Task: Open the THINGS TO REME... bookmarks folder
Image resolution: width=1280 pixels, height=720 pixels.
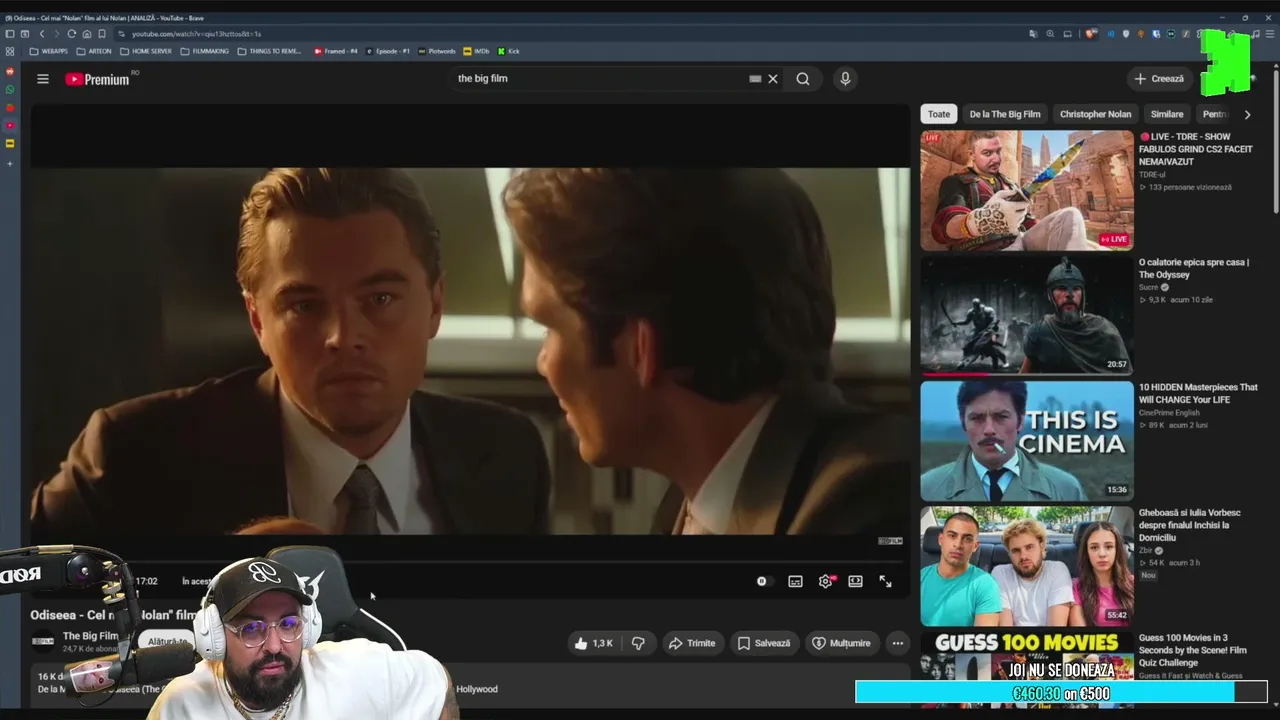Action: click(x=269, y=51)
